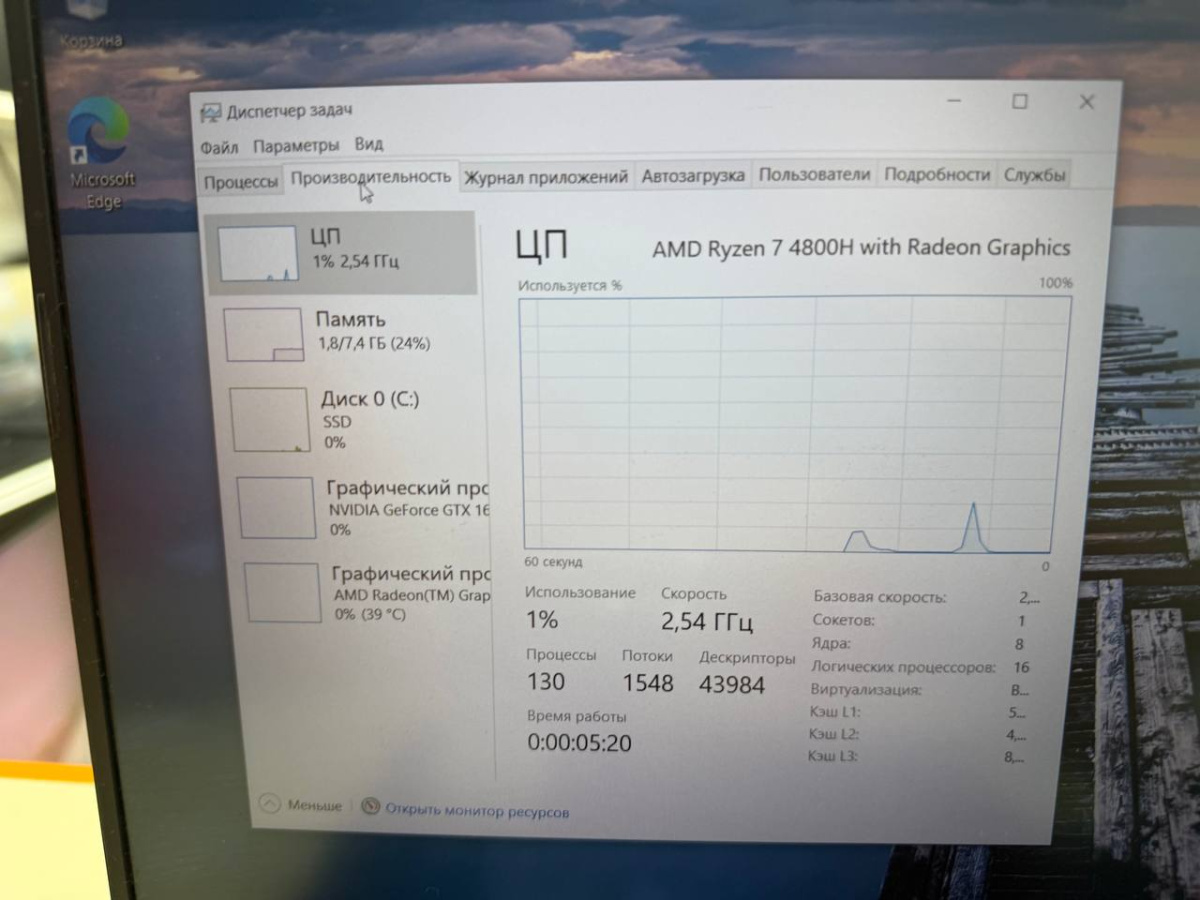Open the Открыть монитор ресурсов link

[x=477, y=811]
